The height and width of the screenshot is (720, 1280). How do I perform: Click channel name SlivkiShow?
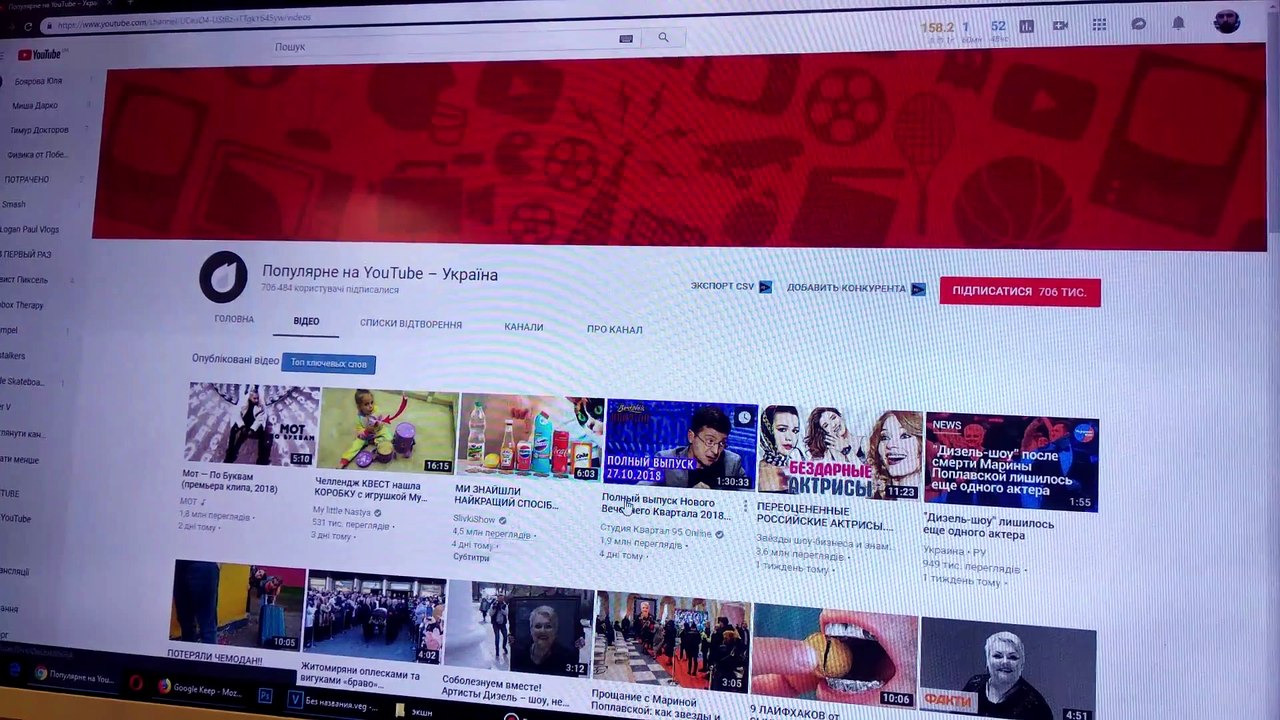tap(474, 519)
